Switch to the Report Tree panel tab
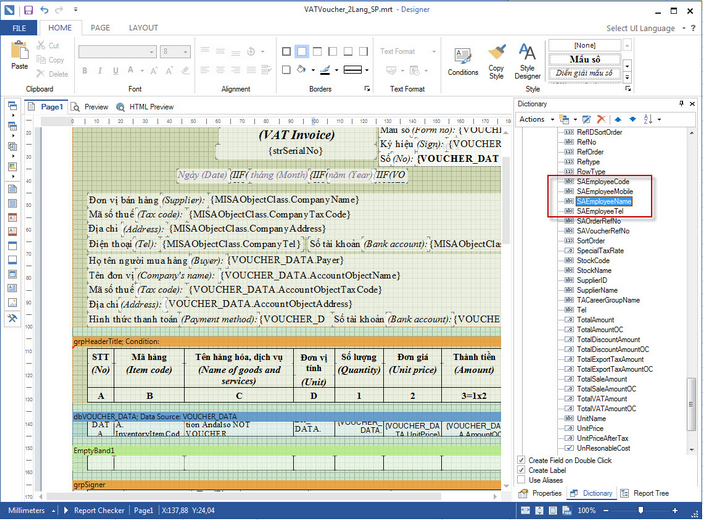This screenshot has width=703, height=520. (x=645, y=493)
